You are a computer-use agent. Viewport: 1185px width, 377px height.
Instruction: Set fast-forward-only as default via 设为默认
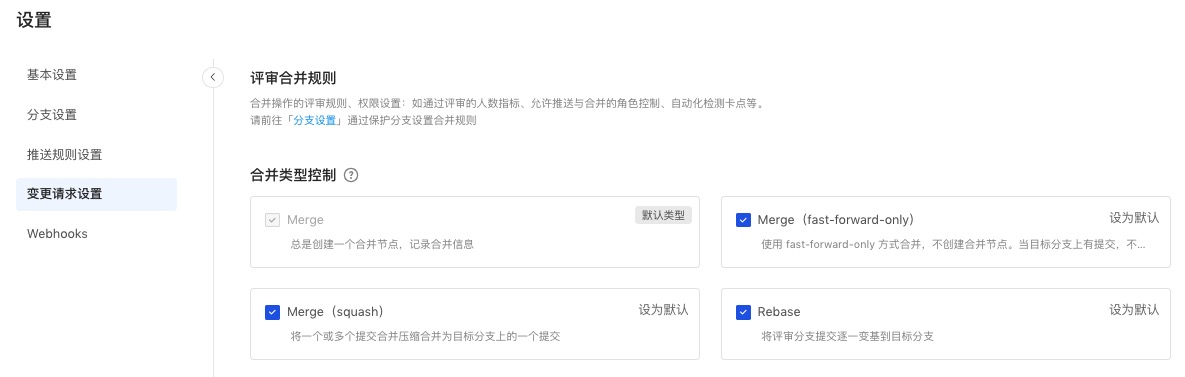(x=1134, y=218)
